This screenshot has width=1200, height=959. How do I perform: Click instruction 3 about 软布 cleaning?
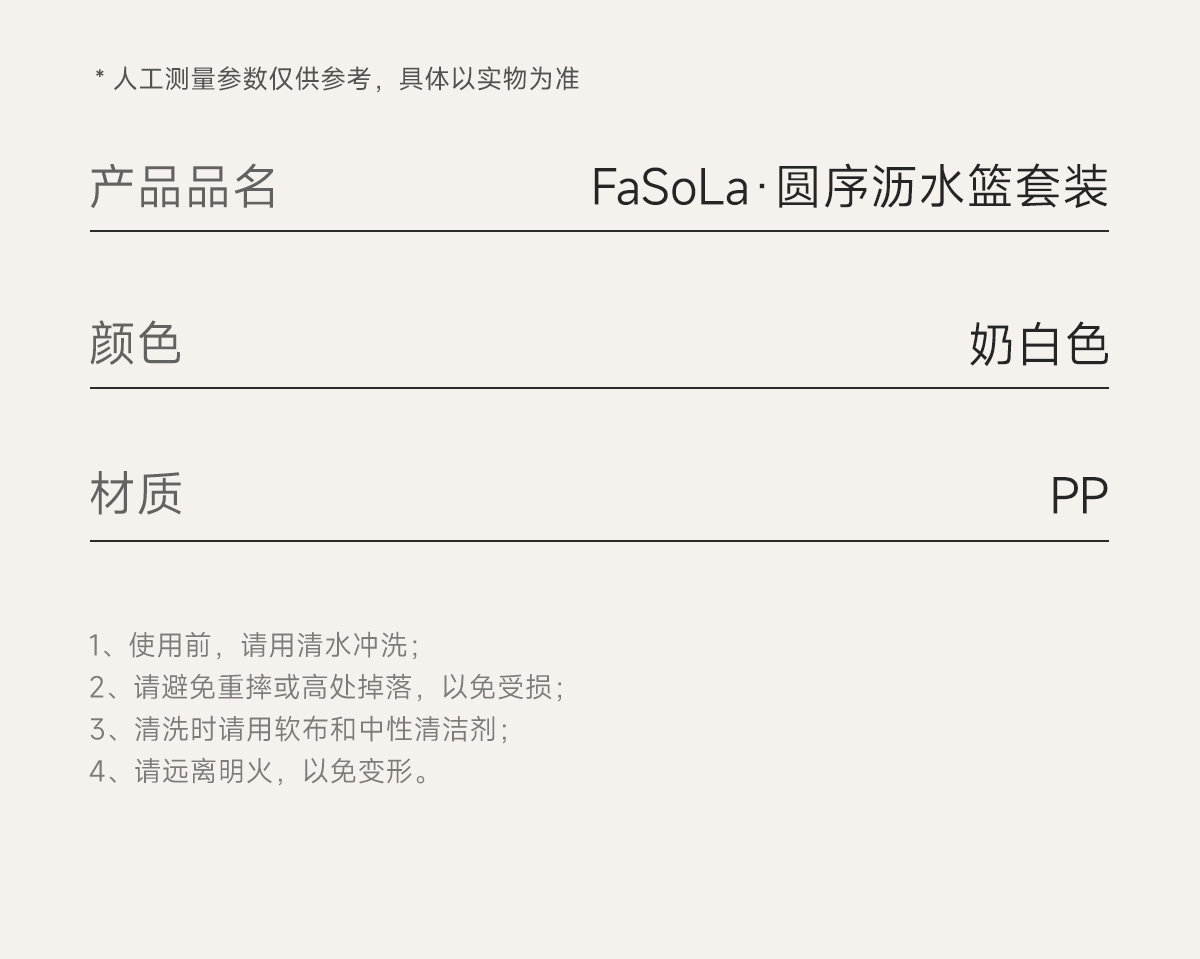click(298, 729)
